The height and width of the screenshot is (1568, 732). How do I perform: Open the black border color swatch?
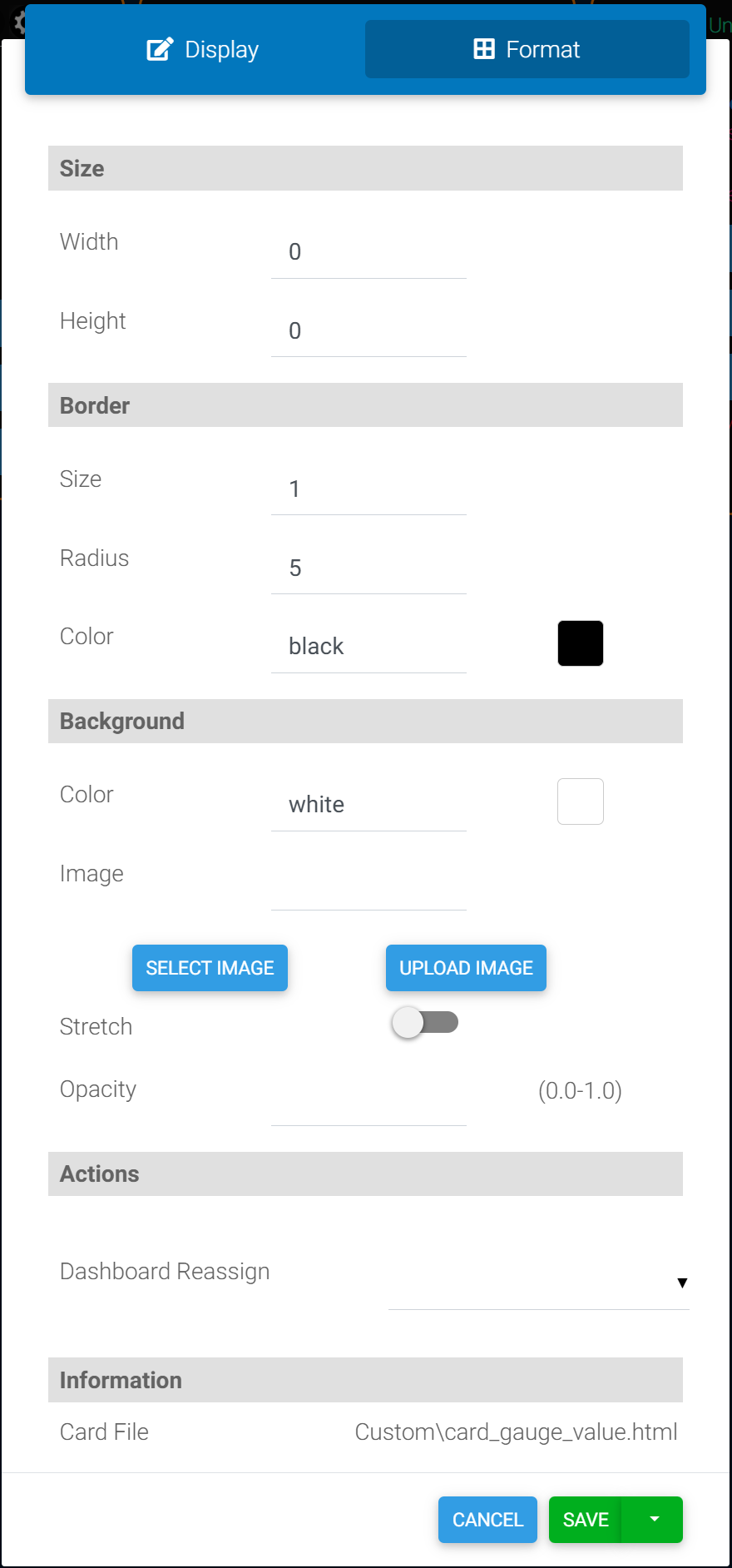pos(581,643)
